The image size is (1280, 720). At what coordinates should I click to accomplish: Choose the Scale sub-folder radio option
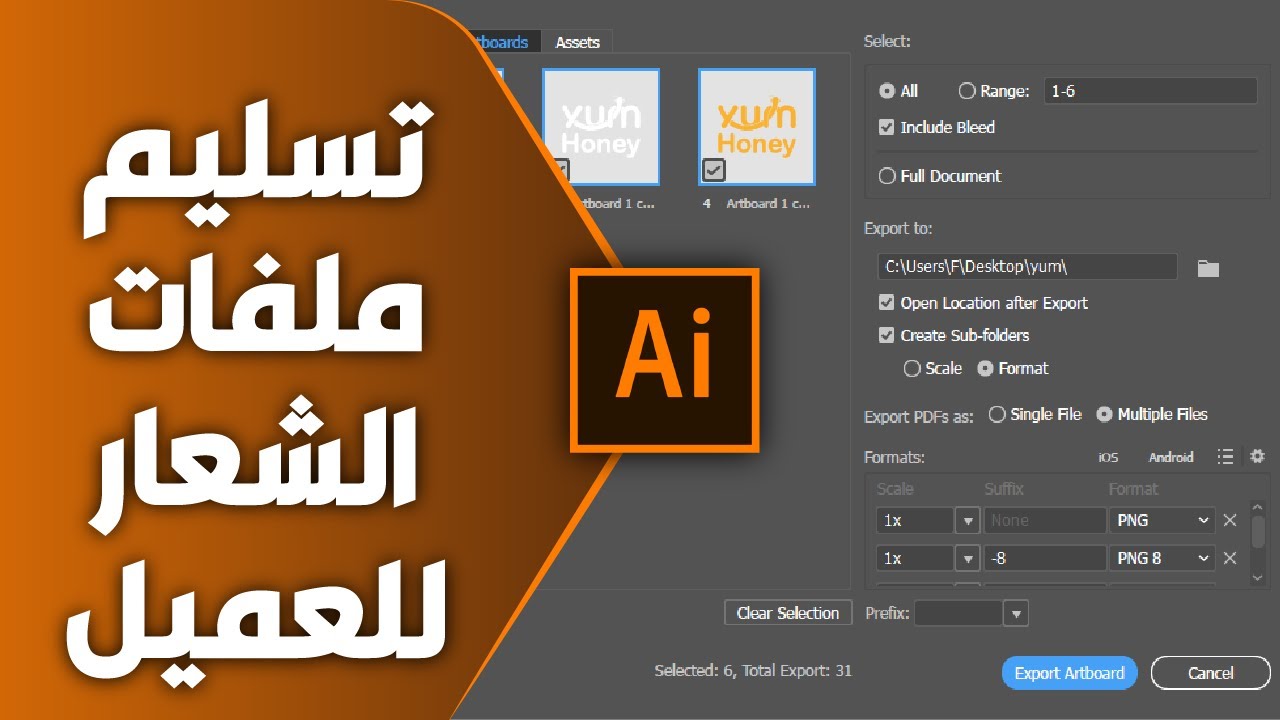(x=912, y=368)
